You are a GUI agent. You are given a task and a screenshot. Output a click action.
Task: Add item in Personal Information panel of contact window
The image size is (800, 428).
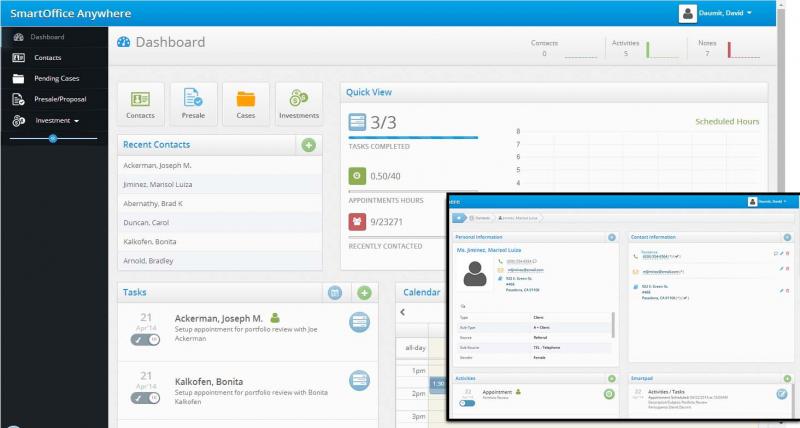(x=611, y=237)
